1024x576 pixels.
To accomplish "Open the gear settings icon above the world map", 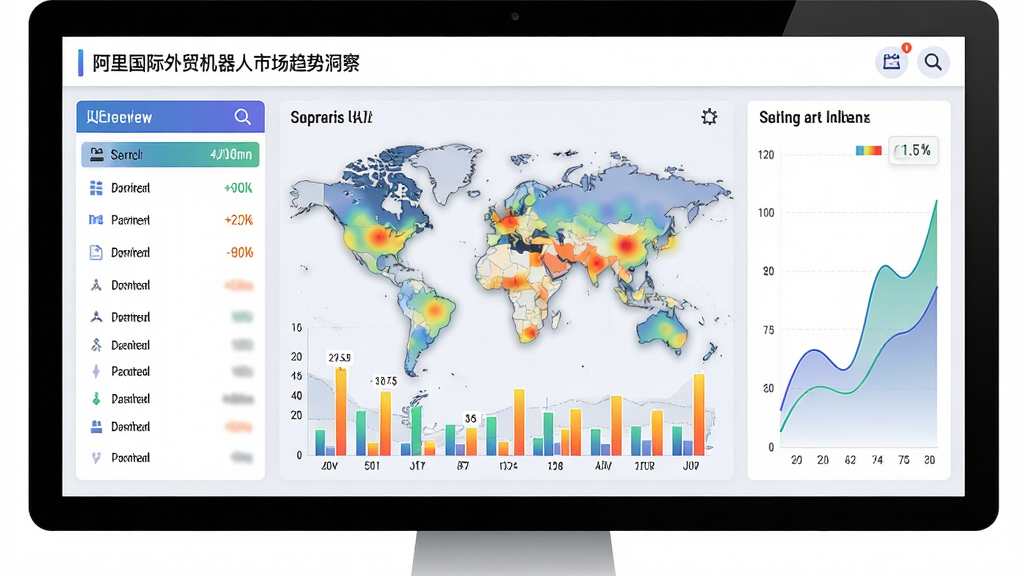I will pyautogui.click(x=709, y=117).
